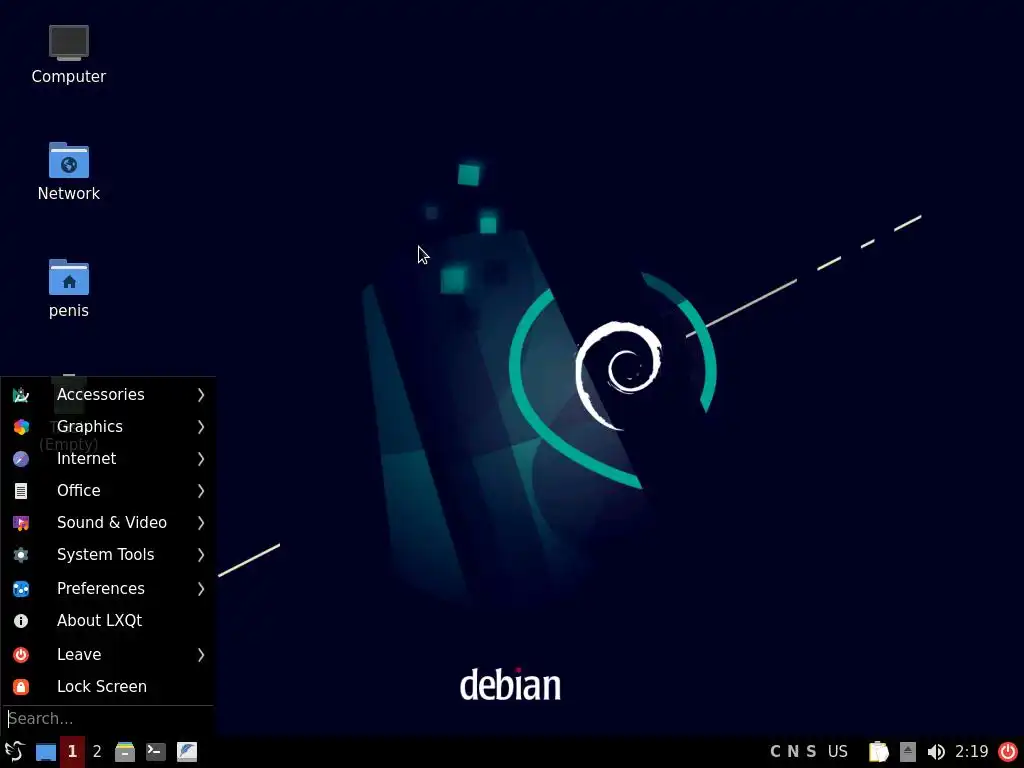1024x768 pixels.
Task: Select About LXQt menu entry
Action: pos(108,620)
